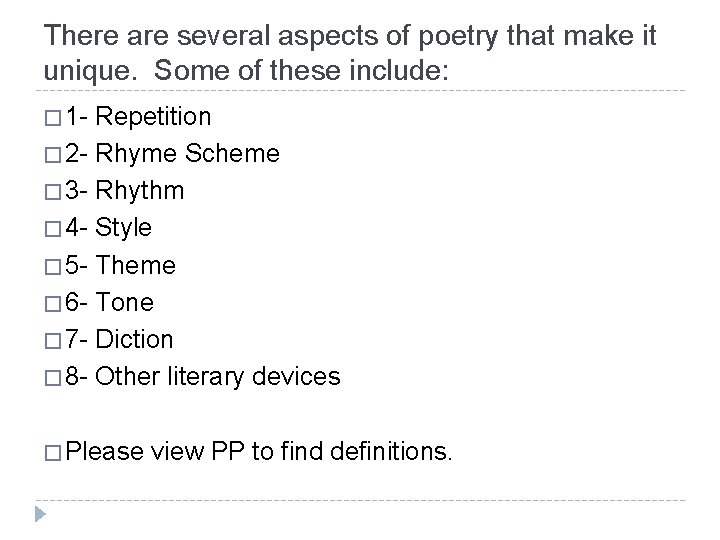Viewport: 720px width, 540px height.
Task: Click the square bullet before '1- Repetition'
Action: point(52,118)
